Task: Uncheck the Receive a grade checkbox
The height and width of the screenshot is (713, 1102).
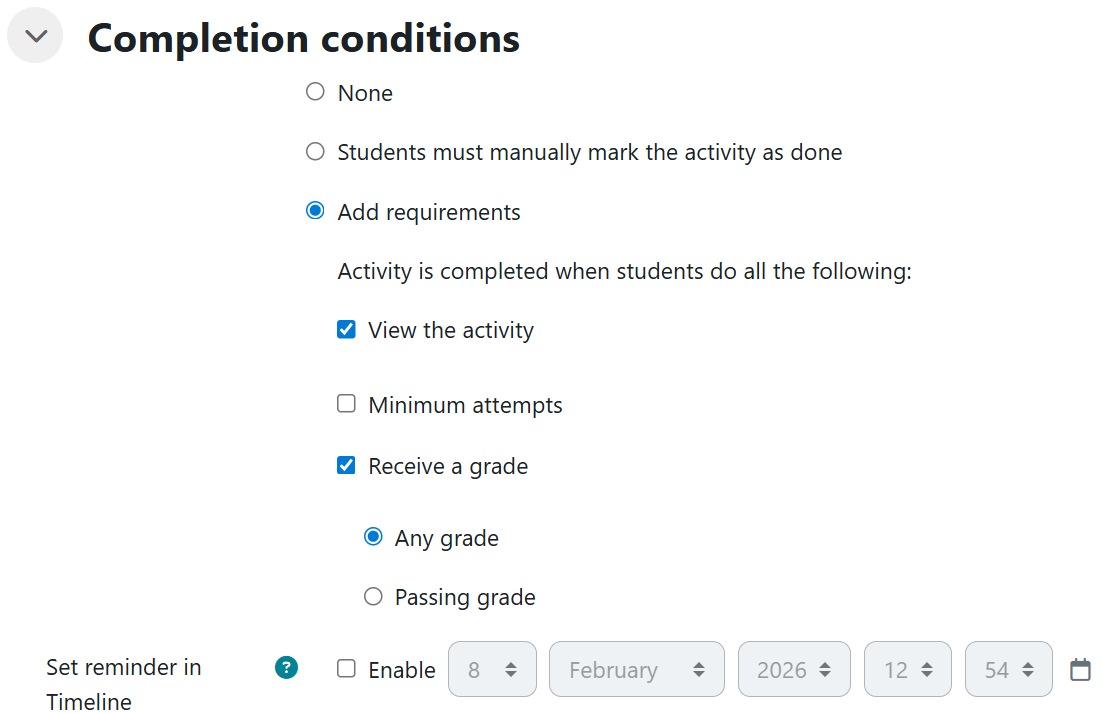Action: [x=346, y=465]
